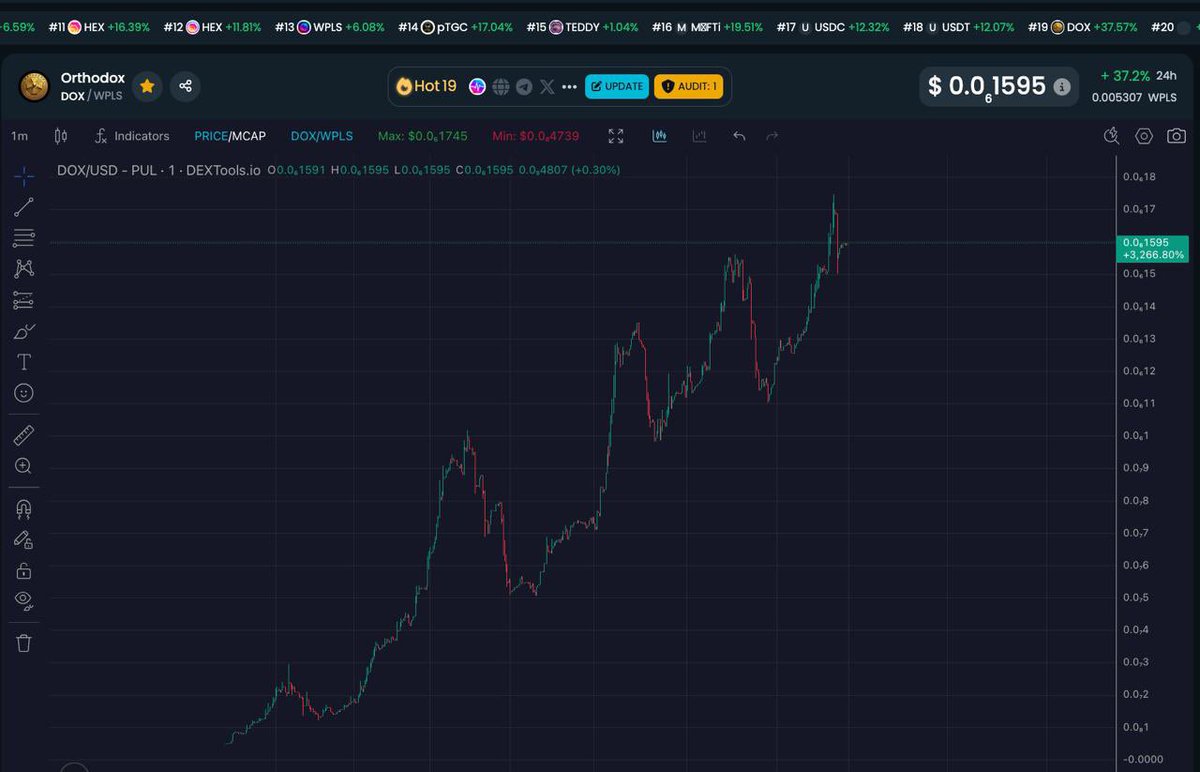Viewport: 1200px width, 772px height.
Task: Open chart settings hexagon icon
Action: point(1144,136)
